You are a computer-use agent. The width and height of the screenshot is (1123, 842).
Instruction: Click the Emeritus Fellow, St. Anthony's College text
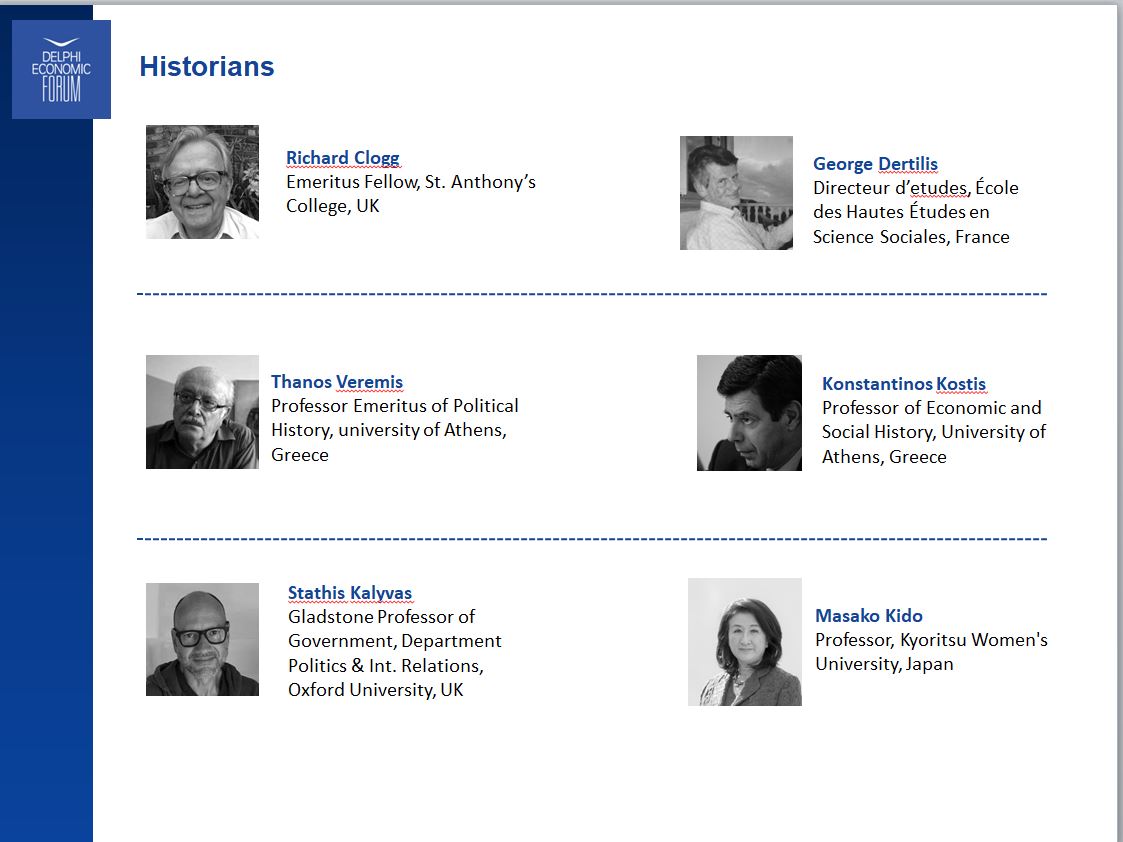411,194
